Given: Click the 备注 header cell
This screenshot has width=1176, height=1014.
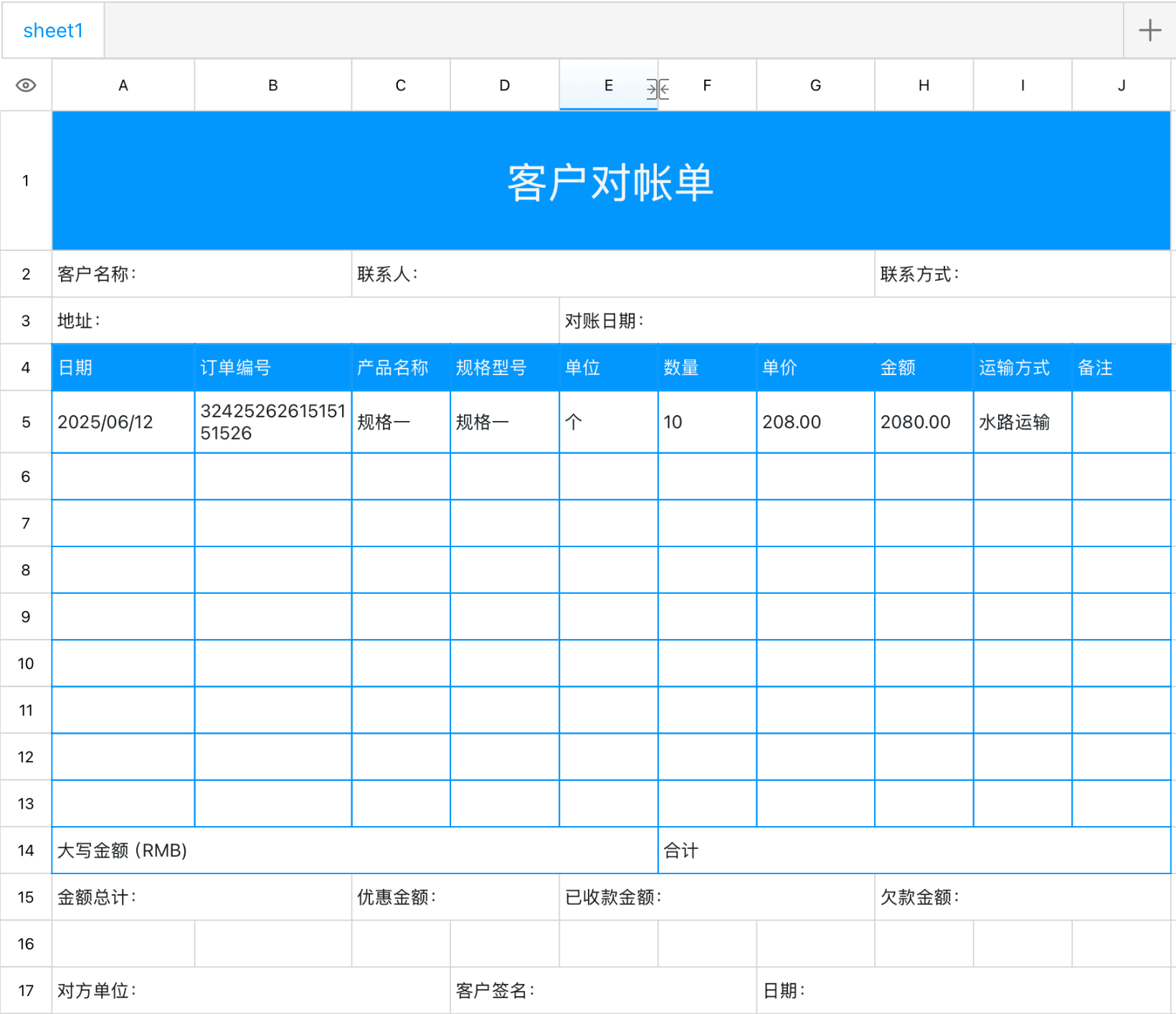Looking at the screenshot, I should (1122, 368).
